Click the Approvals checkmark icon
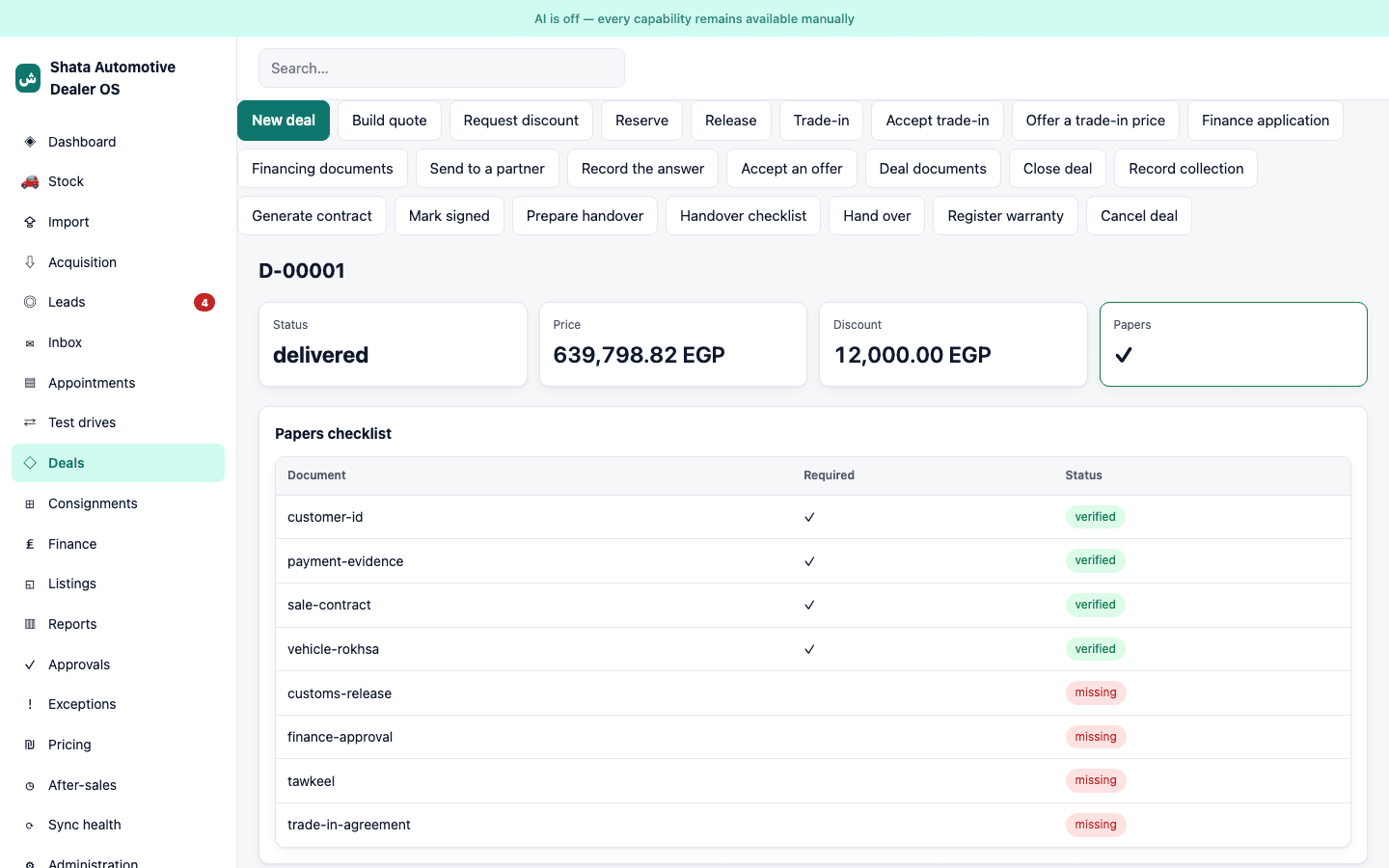This screenshot has width=1389, height=868. tap(30, 665)
